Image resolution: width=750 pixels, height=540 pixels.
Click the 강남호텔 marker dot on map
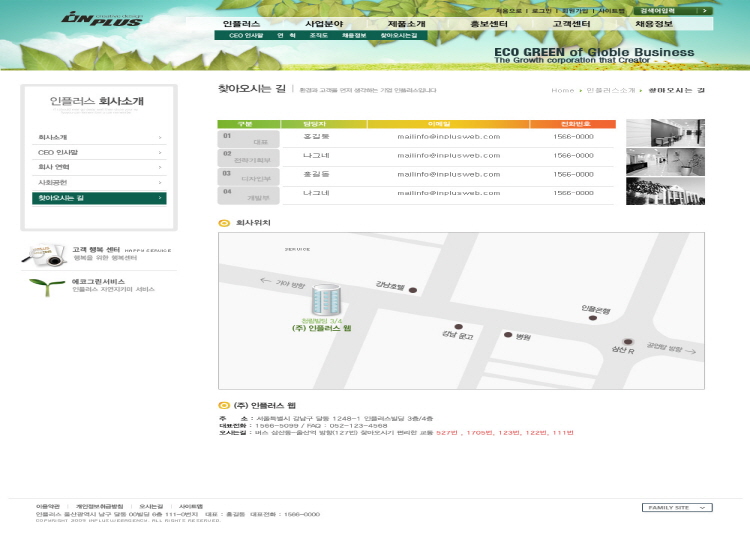point(413,290)
